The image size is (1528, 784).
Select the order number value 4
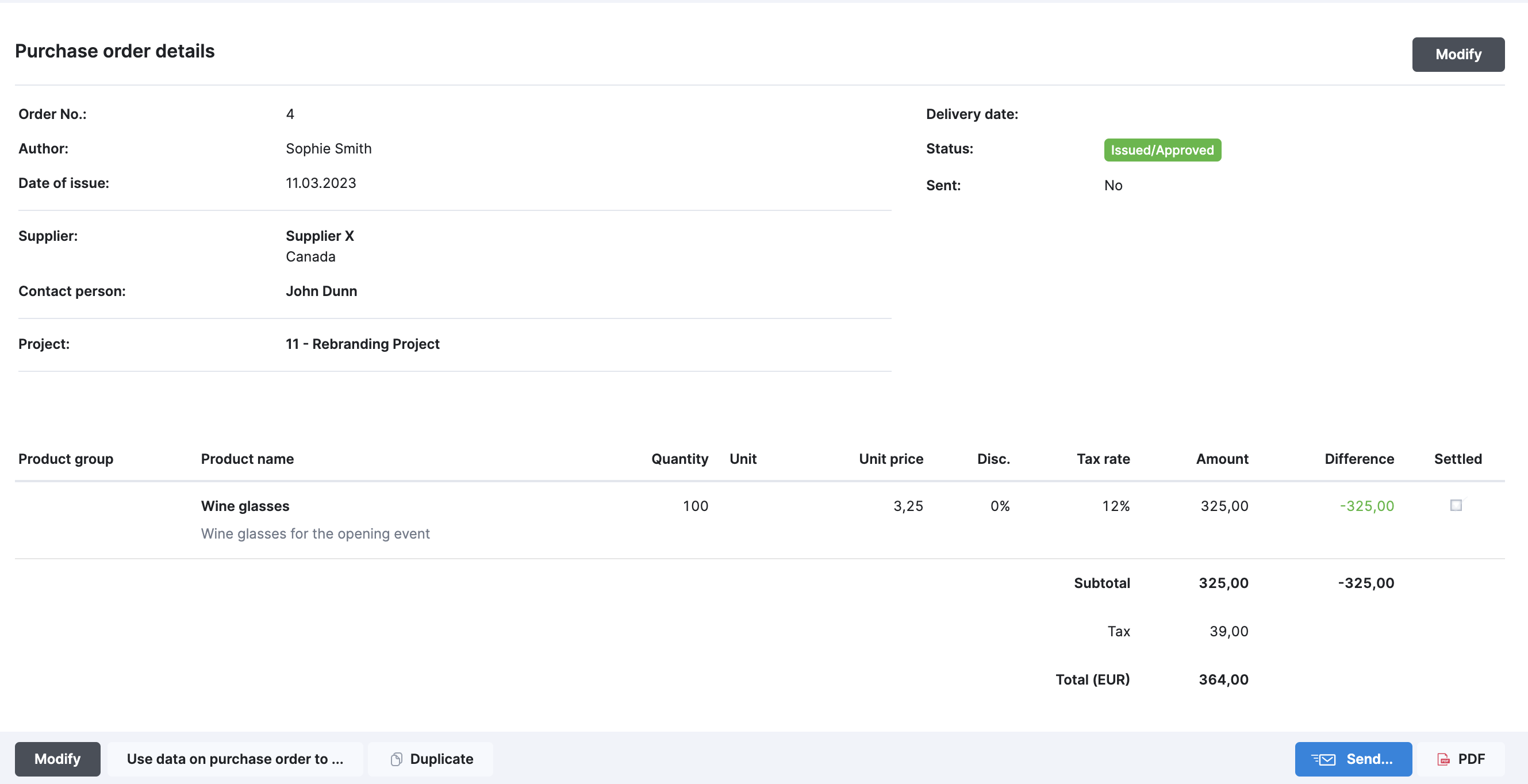(290, 114)
